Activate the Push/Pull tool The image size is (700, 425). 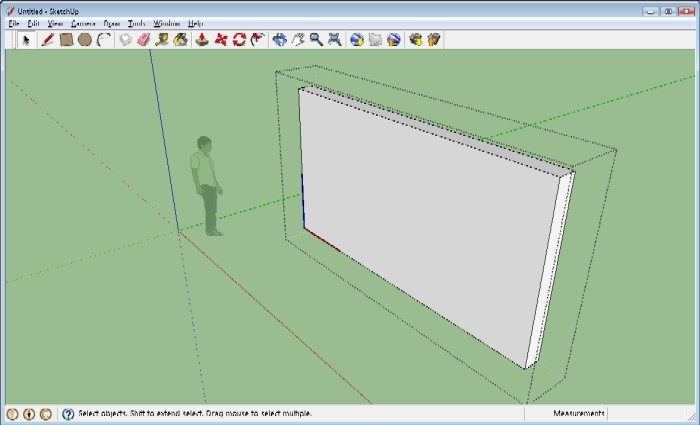[x=202, y=40]
